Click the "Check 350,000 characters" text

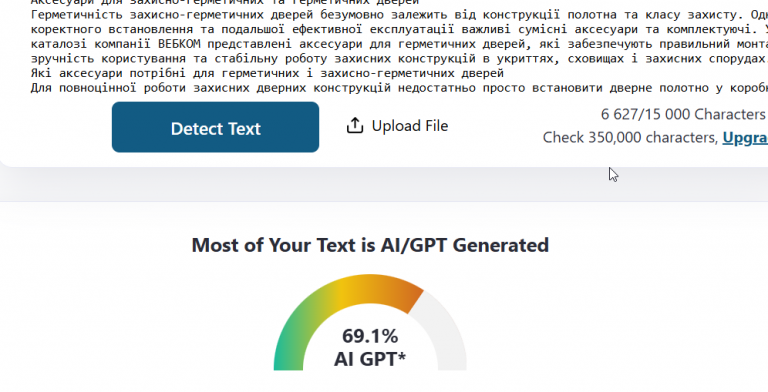pyautogui.click(x=630, y=138)
